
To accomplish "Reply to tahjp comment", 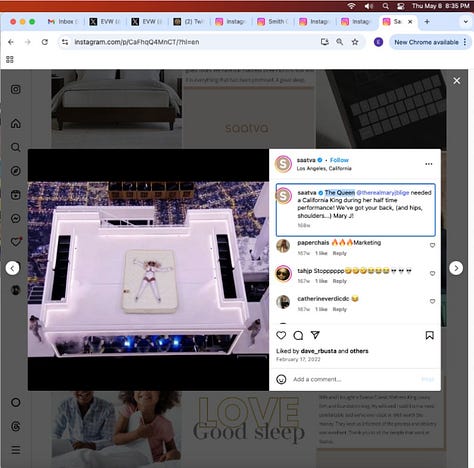I will coord(340,281).
